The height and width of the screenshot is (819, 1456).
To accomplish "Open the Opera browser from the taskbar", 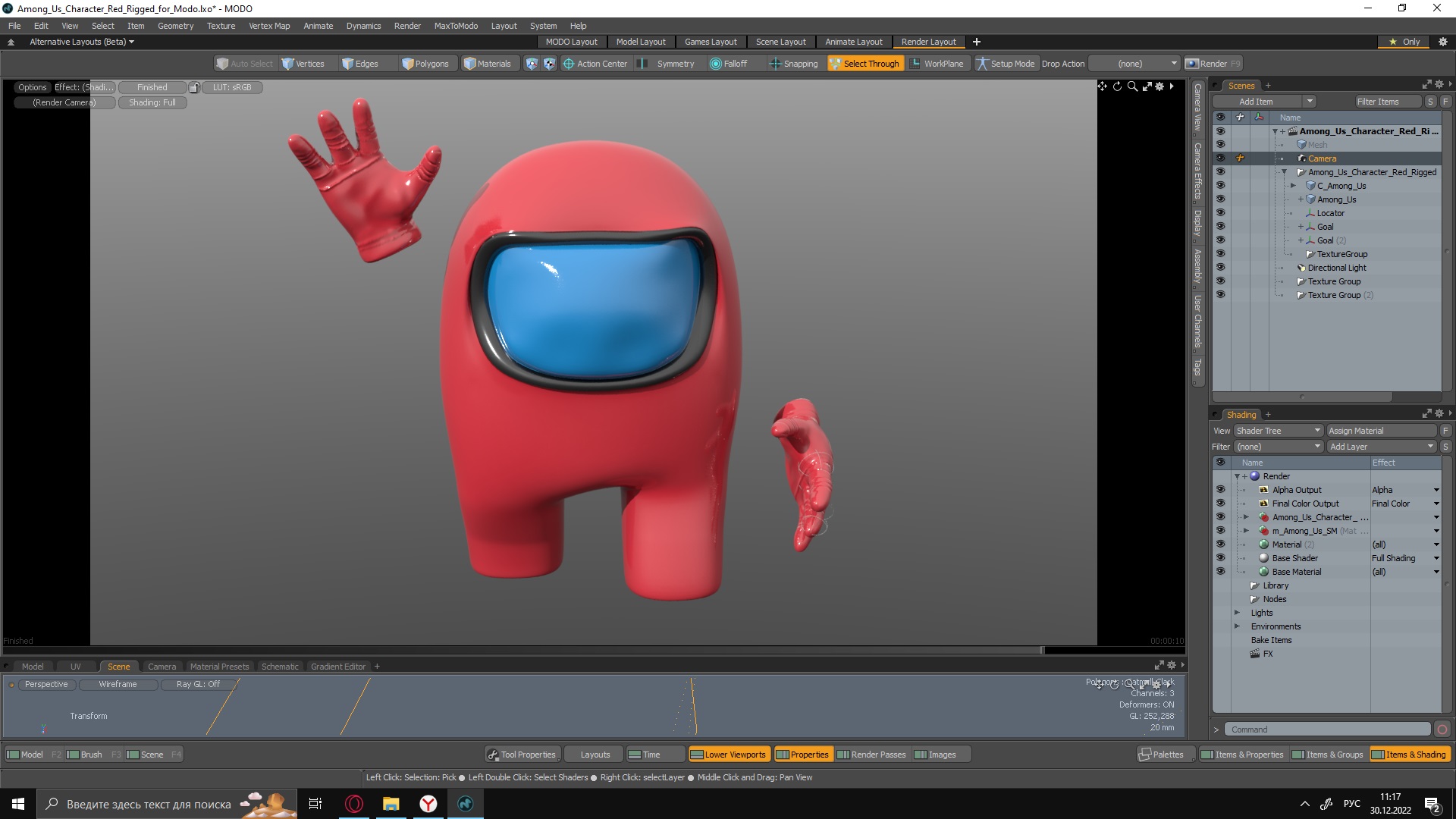I will [x=354, y=804].
